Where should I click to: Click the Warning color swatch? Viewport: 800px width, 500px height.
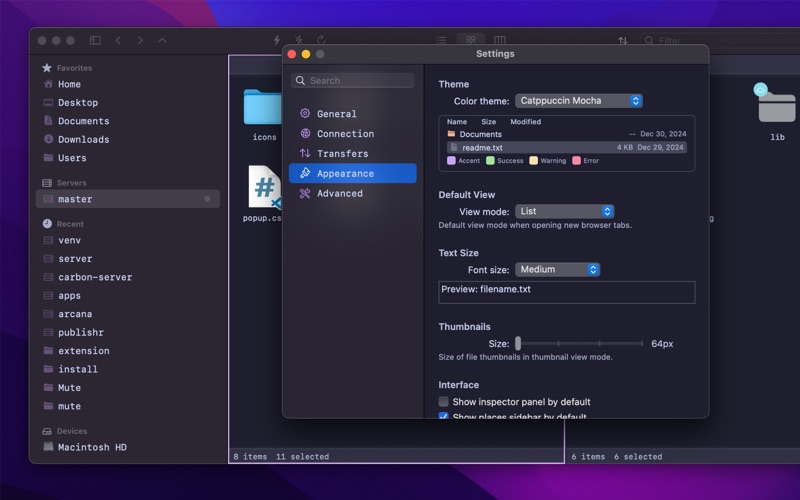point(534,161)
